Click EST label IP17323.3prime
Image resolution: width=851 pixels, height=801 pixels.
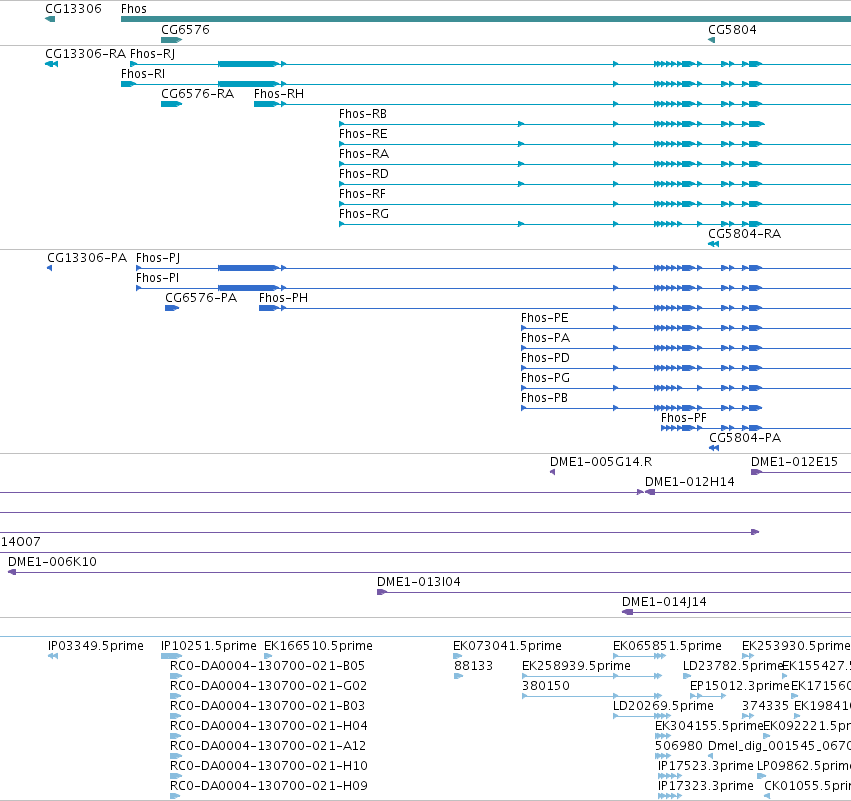(706, 786)
